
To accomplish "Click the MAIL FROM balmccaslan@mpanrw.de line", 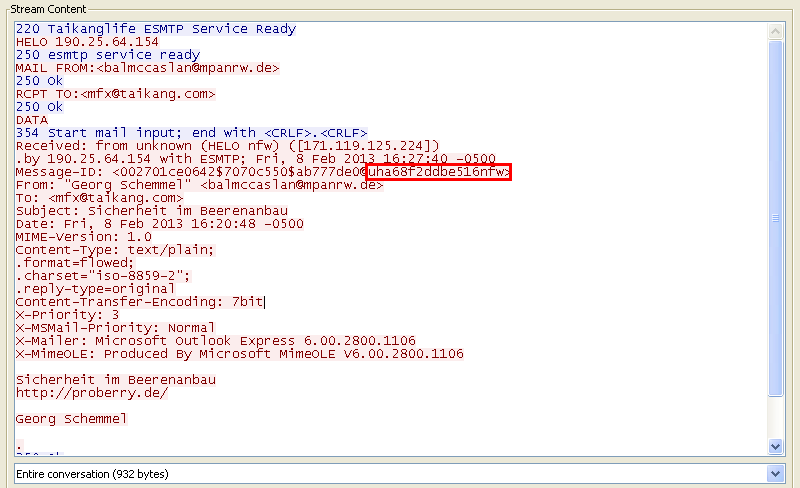I will 147,68.
